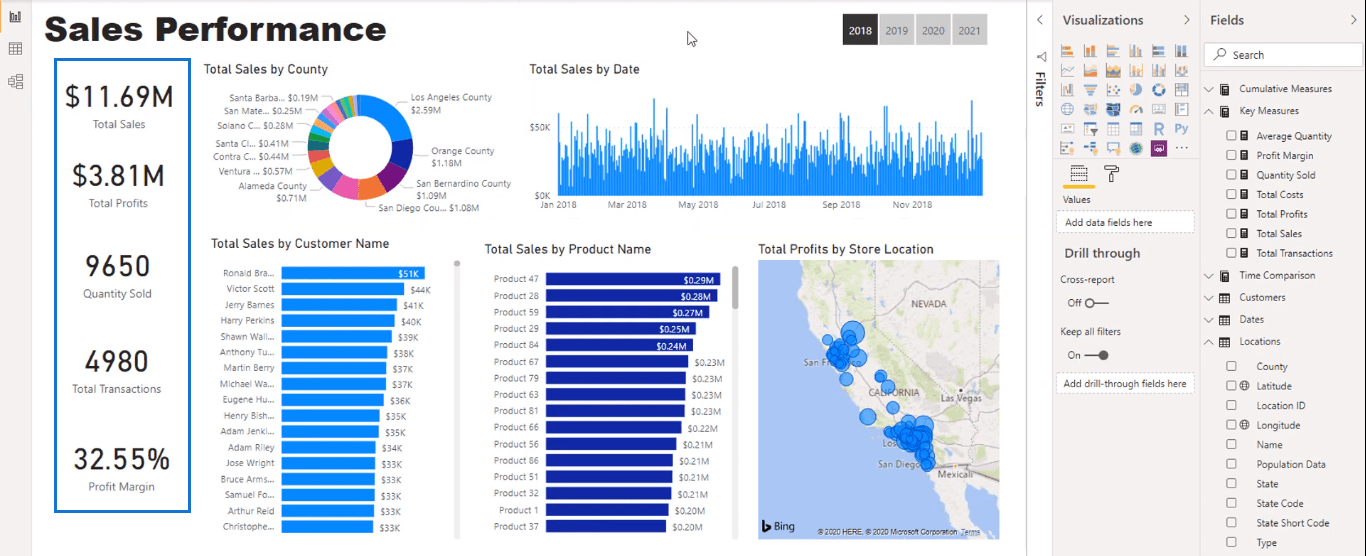Select year 2021 in slicer
The height and width of the screenshot is (556, 1366).
[x=969, y=30]
